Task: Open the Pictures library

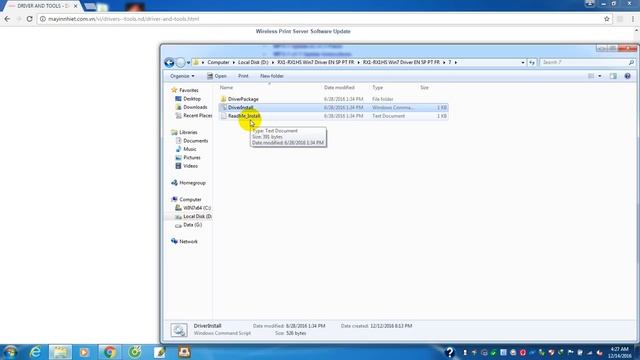Action: pyautogui.click(x=192, y=158)
